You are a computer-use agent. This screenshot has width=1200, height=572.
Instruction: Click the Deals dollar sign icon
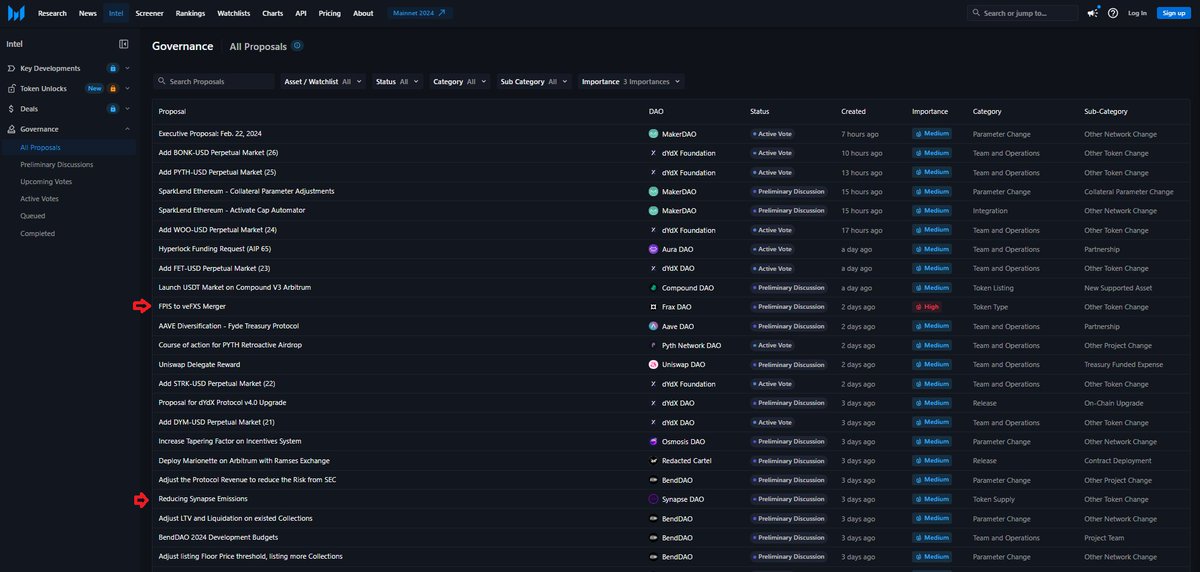pyautogui.click(x=11, y=108)
